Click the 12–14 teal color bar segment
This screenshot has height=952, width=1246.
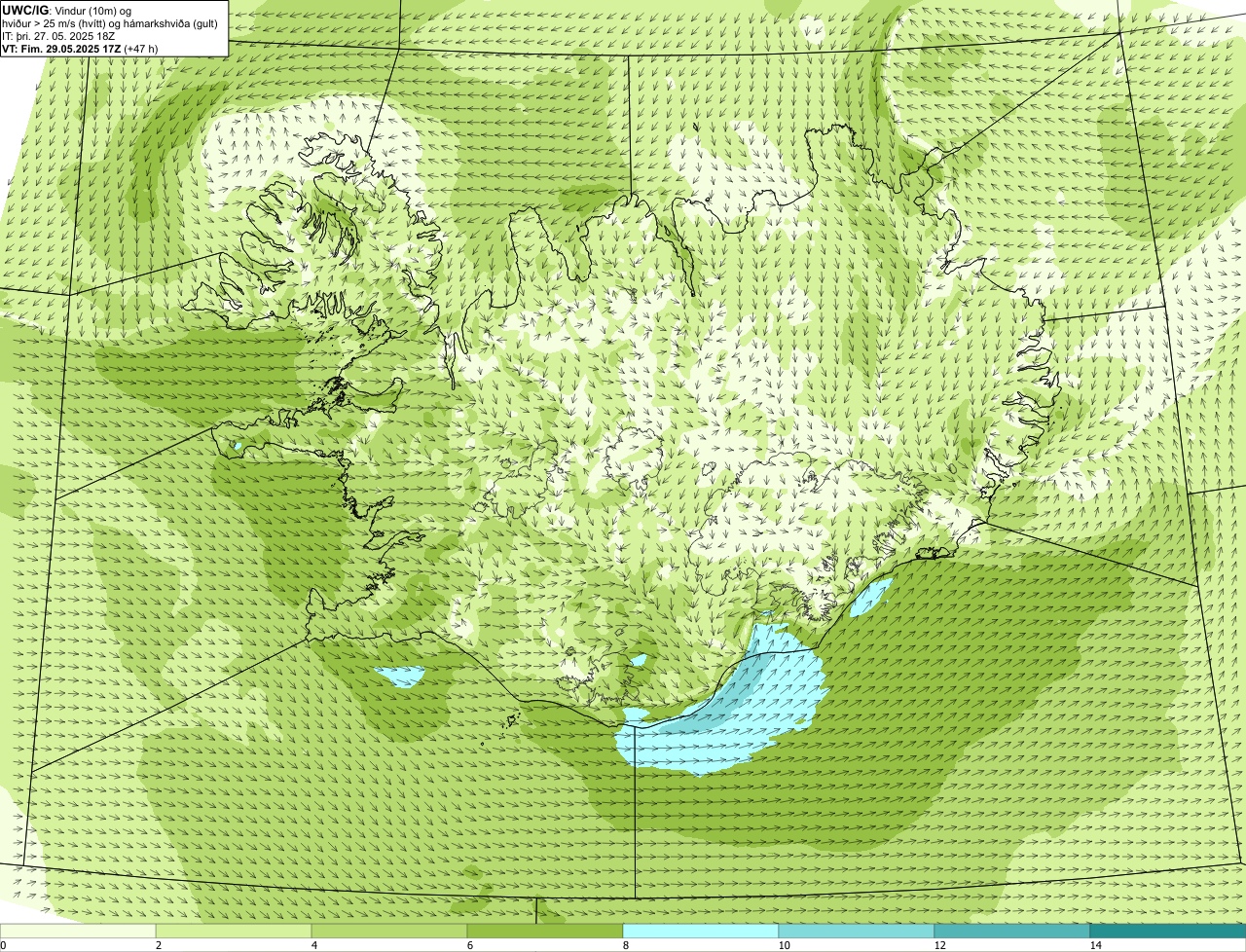pos(1012,931)
